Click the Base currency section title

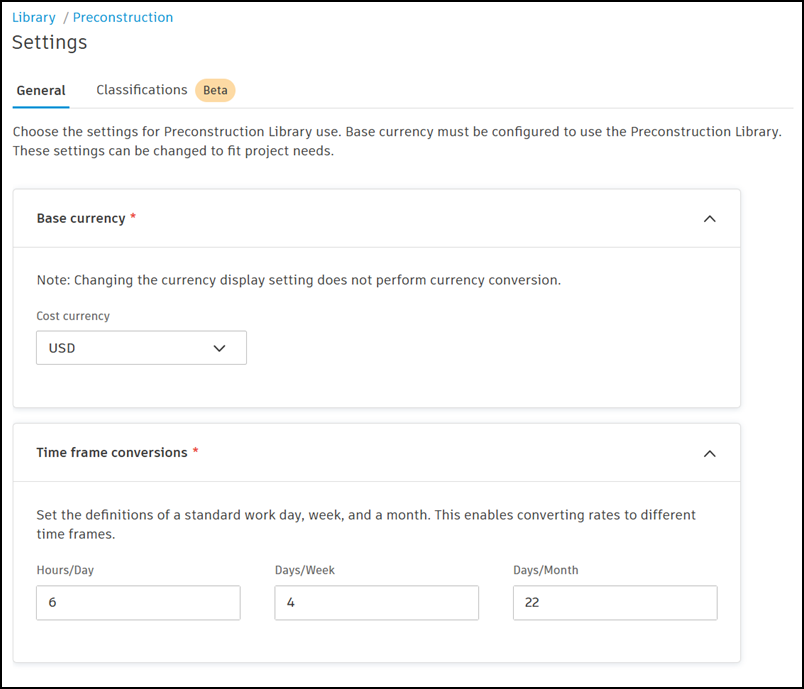(81, 218)
